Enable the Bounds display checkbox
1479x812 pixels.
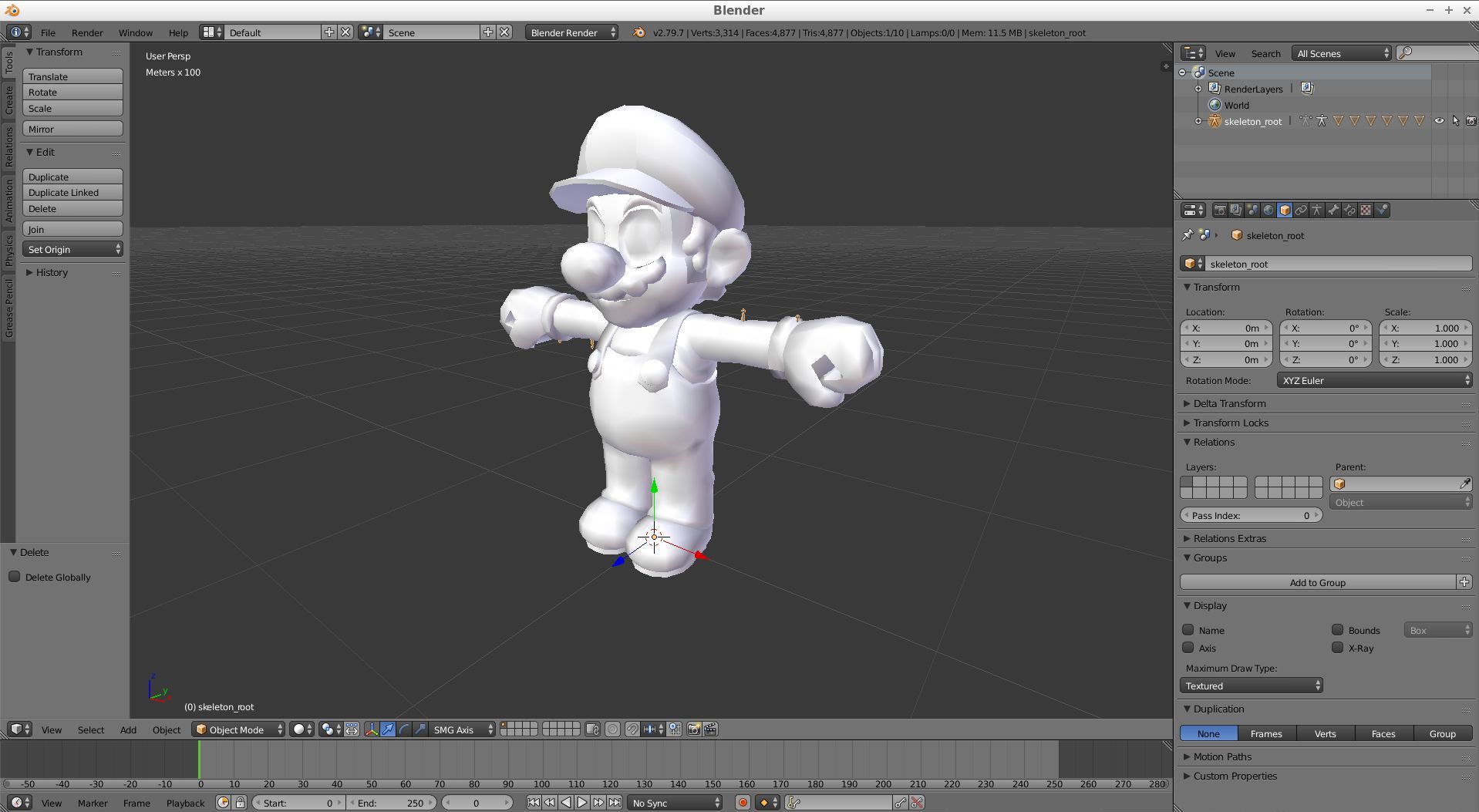click(1338, 630)
